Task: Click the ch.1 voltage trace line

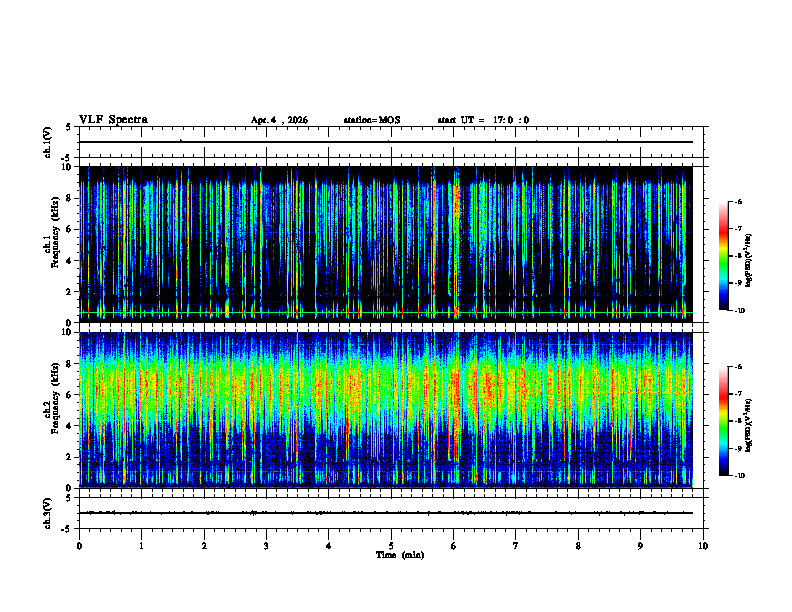Action: 385,142
